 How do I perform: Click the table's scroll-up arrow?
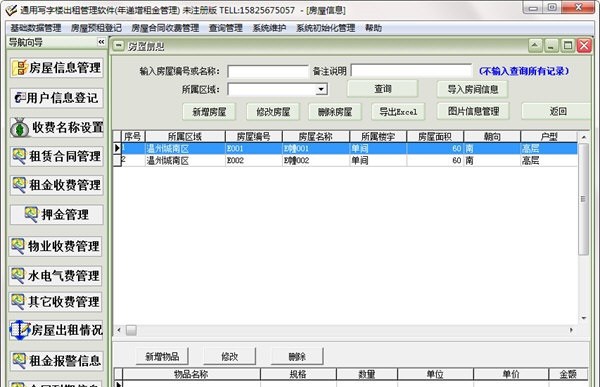click(584, 137)
